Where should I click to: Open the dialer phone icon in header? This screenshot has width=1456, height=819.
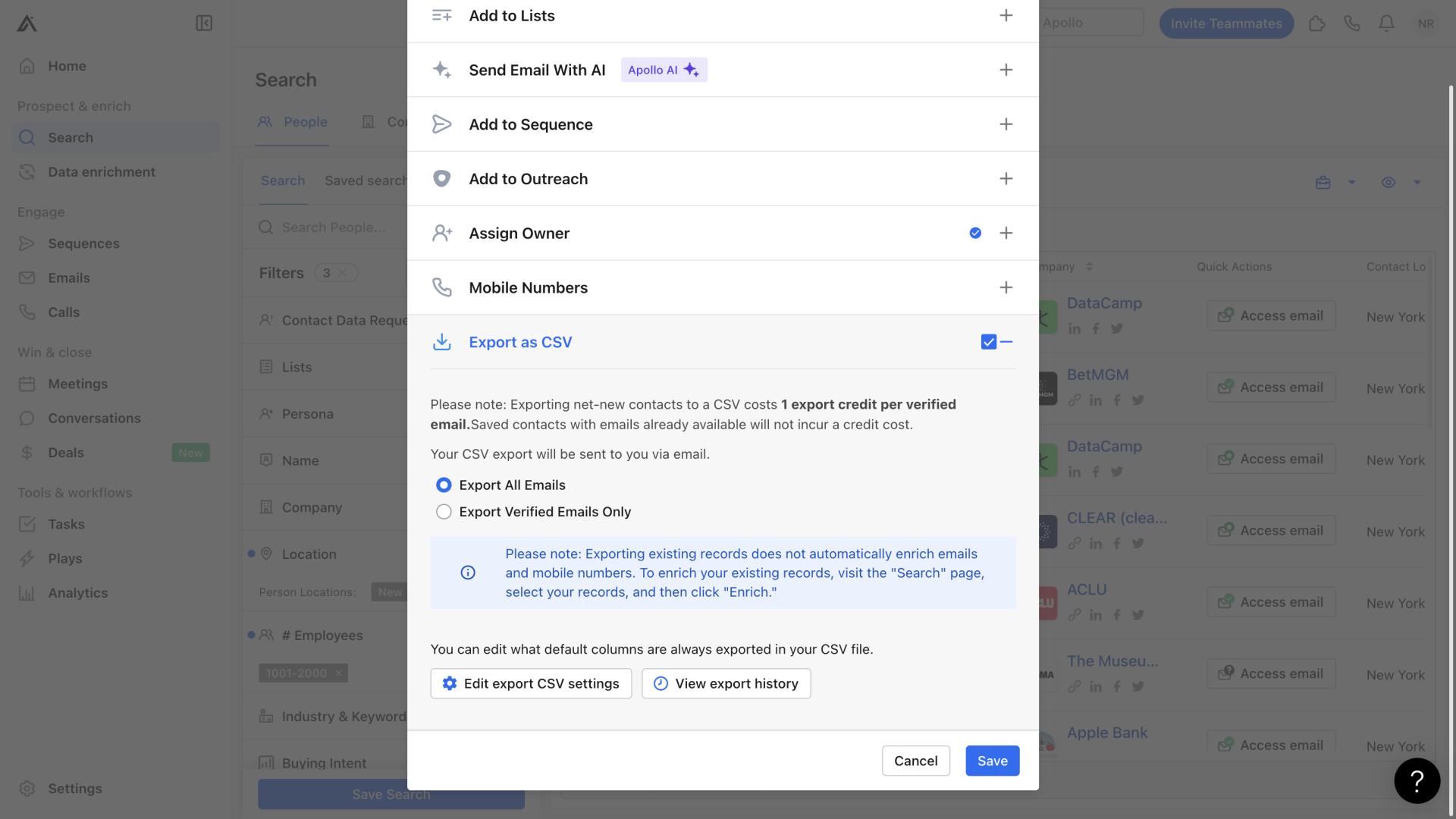click(x=1351, y=24)
